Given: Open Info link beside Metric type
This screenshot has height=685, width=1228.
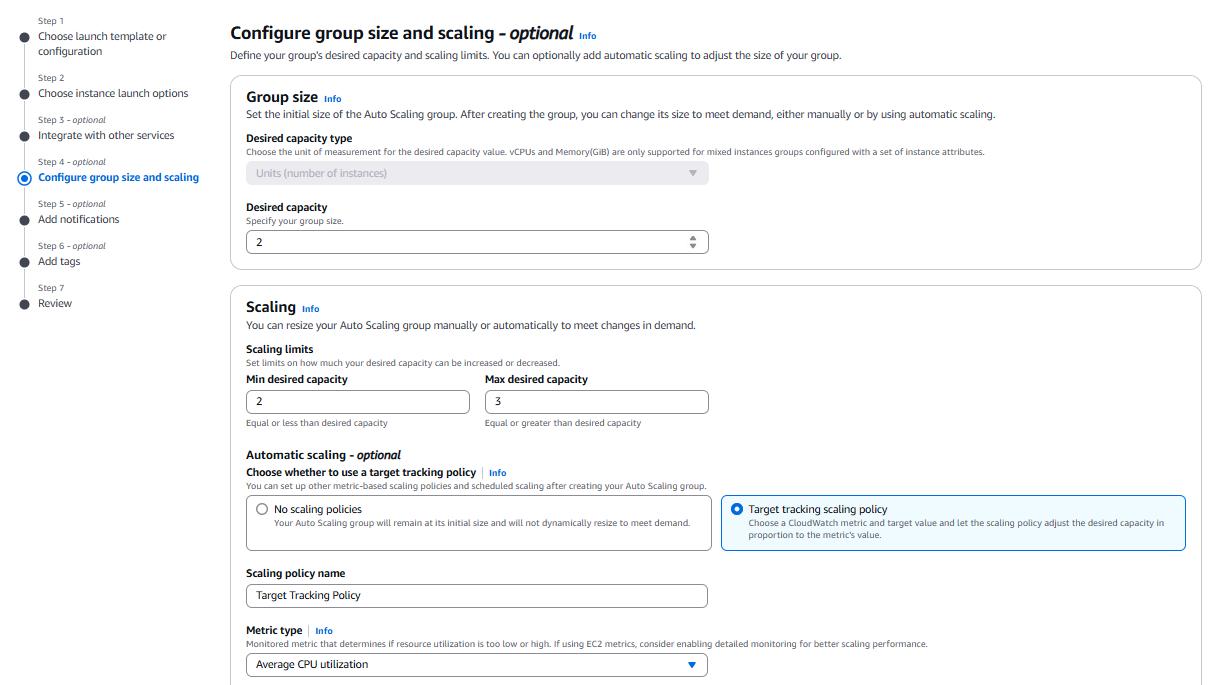Looking at the screenshot, I should coord(324,631).
